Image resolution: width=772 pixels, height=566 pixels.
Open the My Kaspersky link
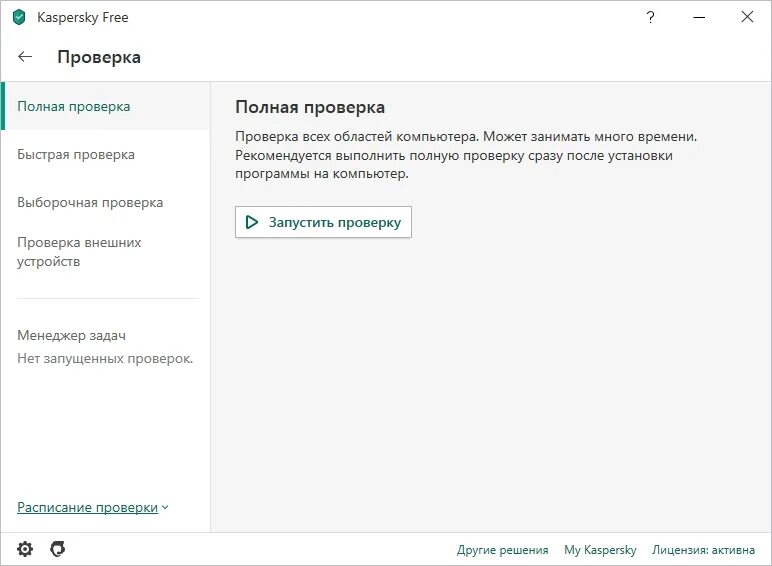click(600, 550)
